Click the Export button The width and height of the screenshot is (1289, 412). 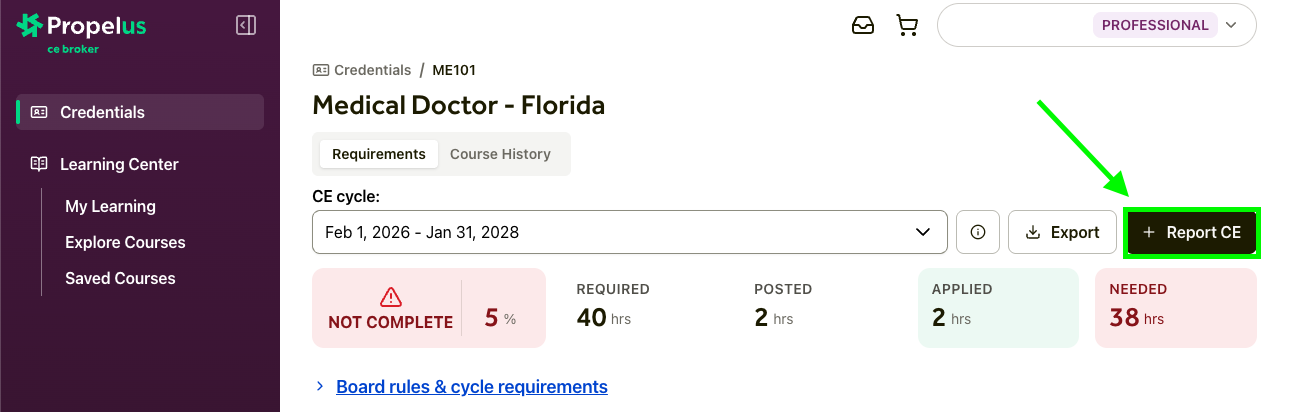tap(1062, 232)
